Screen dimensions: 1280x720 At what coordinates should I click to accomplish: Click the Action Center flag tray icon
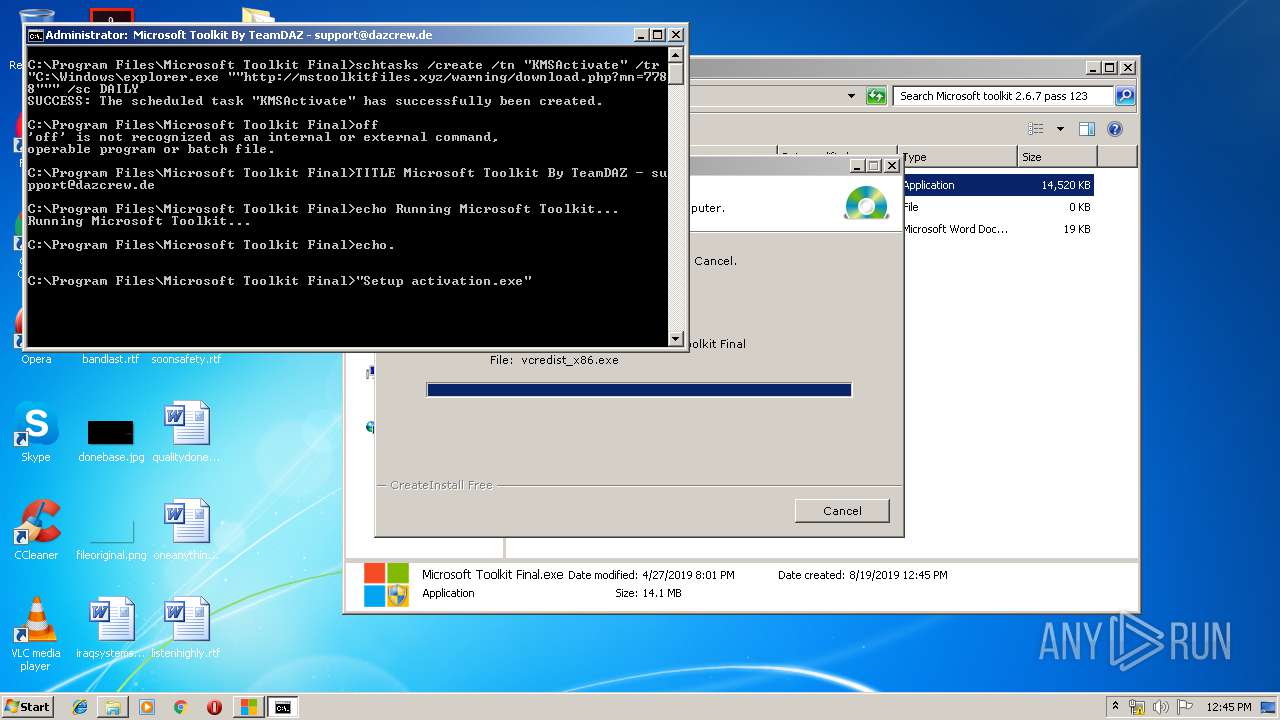click(1184, 707)
